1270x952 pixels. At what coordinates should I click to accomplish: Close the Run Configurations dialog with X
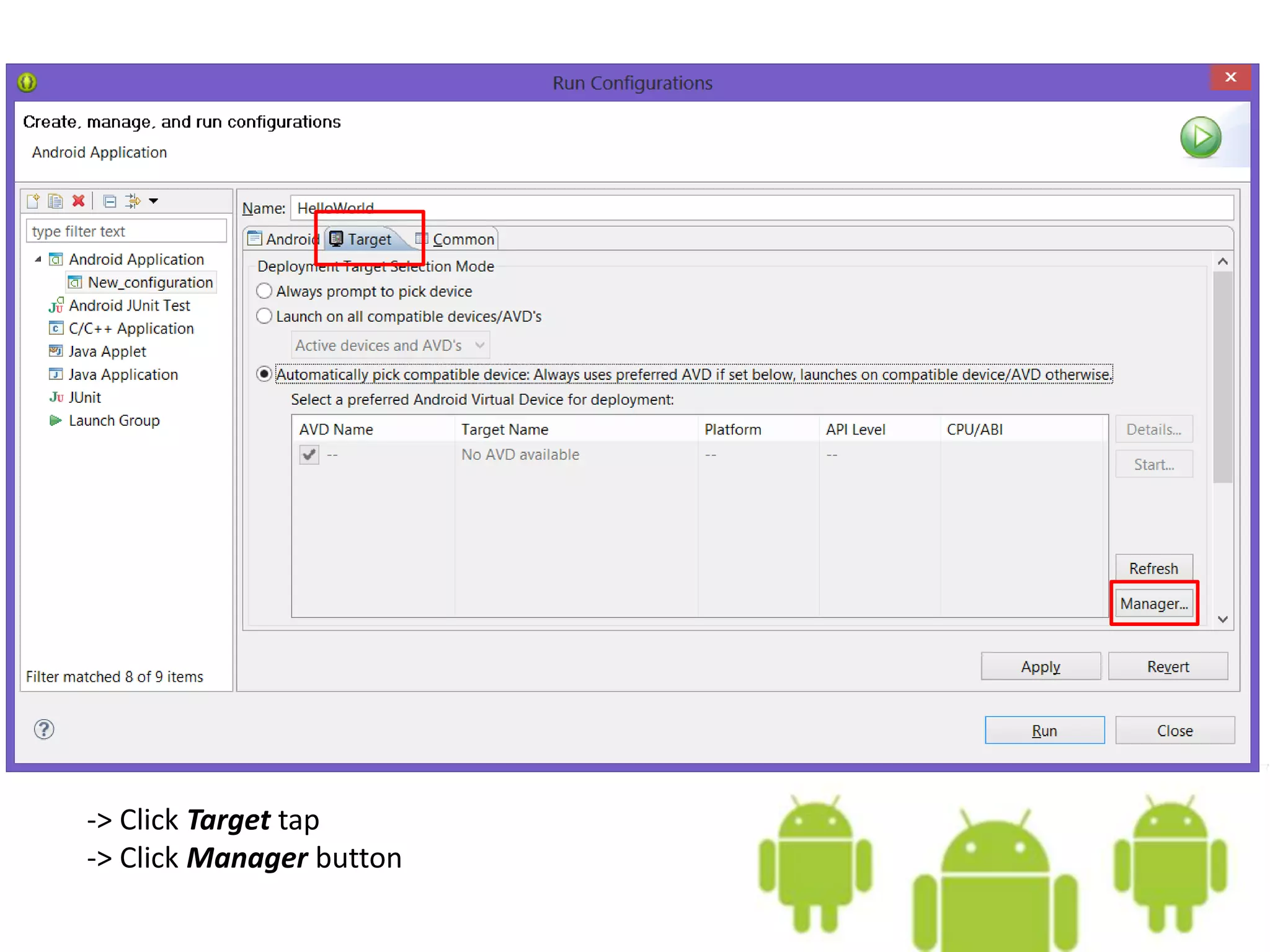1231,77
